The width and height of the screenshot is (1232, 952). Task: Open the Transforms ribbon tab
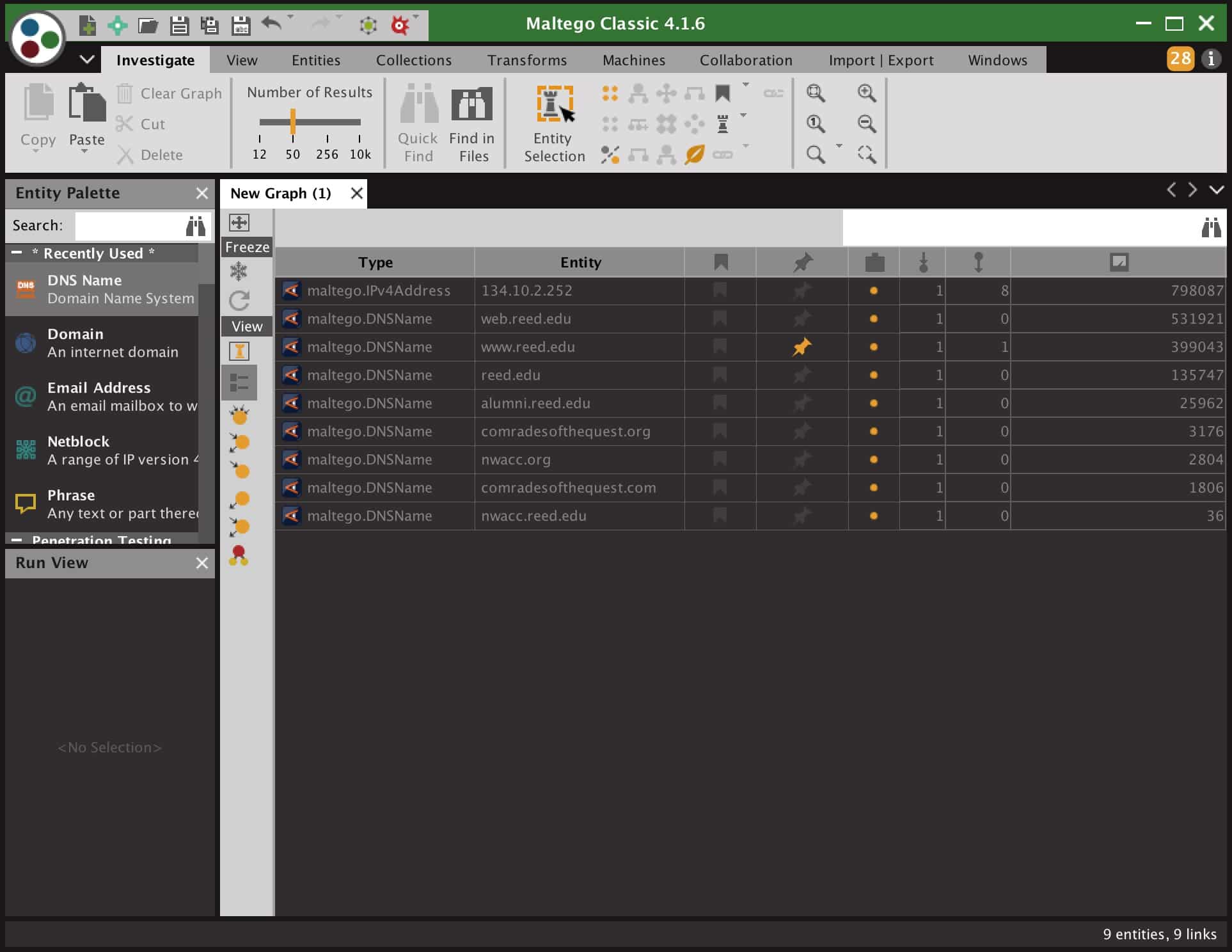[x=527, y=60]
